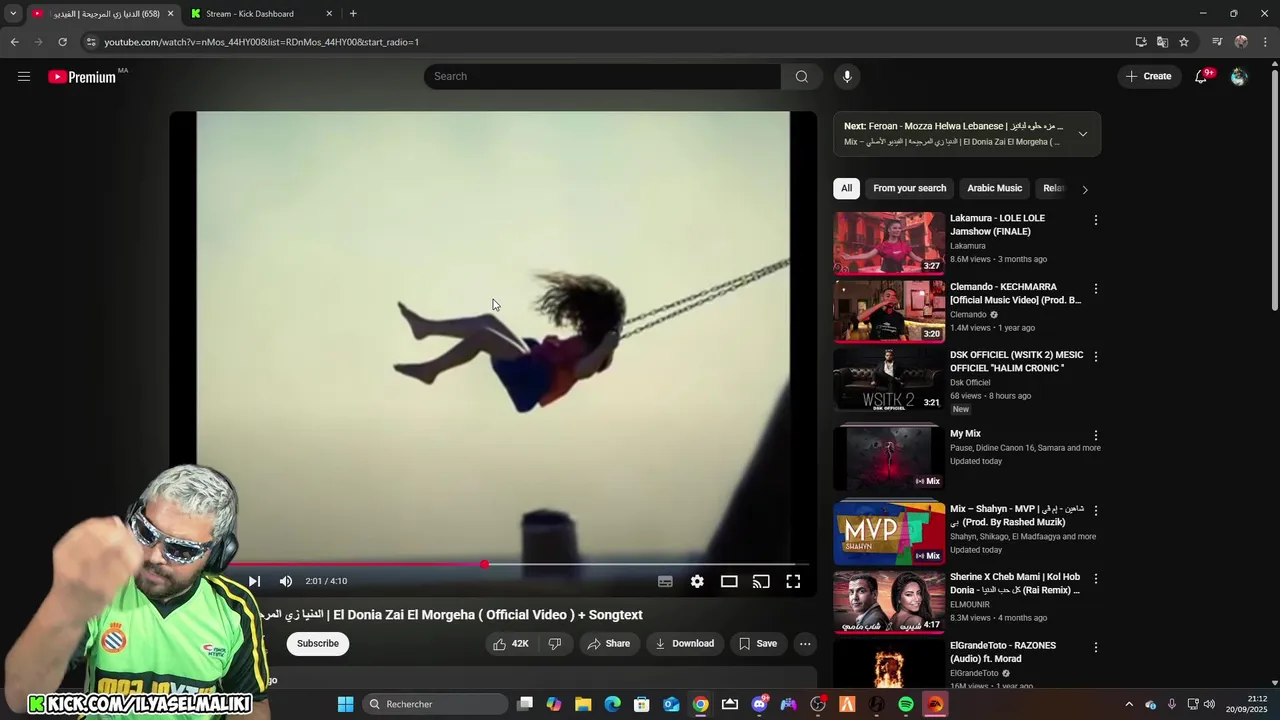1280x720 pixels.
Task: Open the My Mix thumbnail
Action: [x=889, y=458]
